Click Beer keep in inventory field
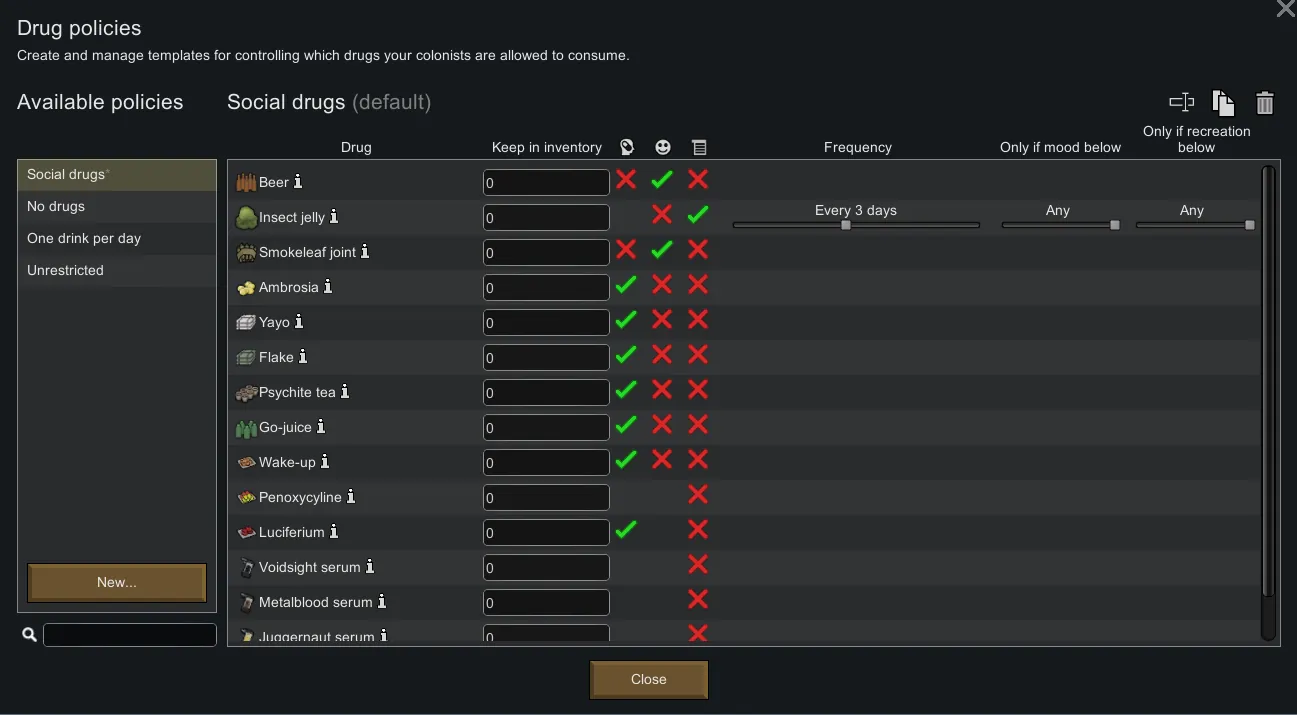Image resolution: width=1297 pixels, height=715 pixels. (x=546, y=183)
